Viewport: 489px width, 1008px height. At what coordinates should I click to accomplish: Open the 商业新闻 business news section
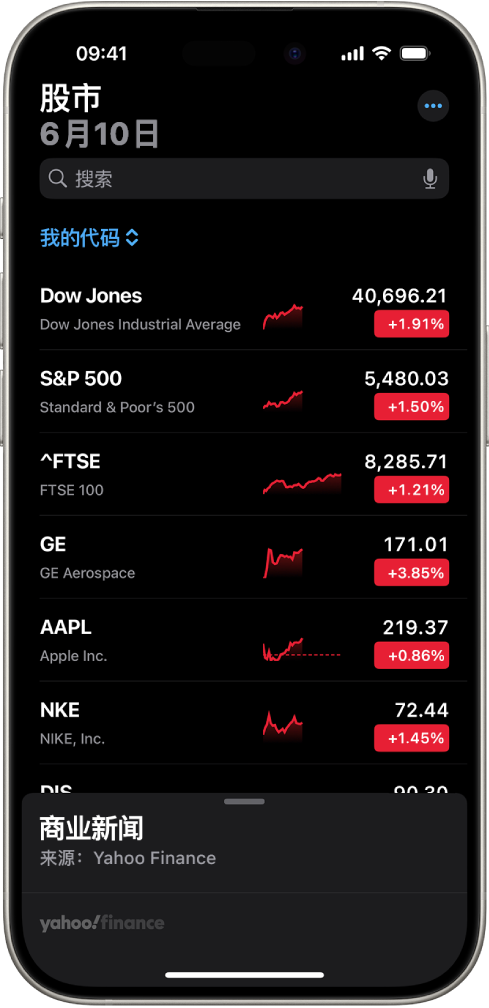[91, 829]
